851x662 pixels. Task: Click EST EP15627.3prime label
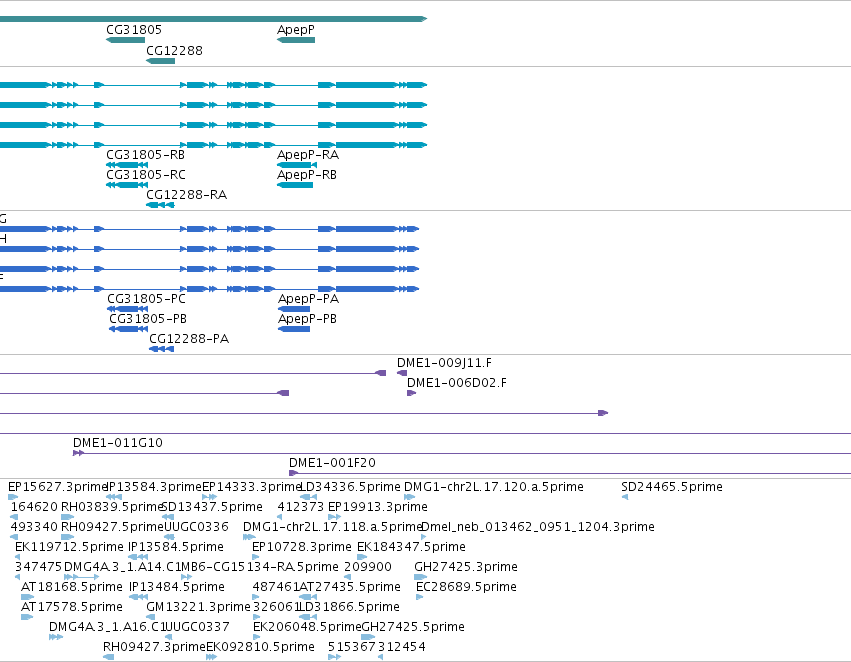coord(58,487)
